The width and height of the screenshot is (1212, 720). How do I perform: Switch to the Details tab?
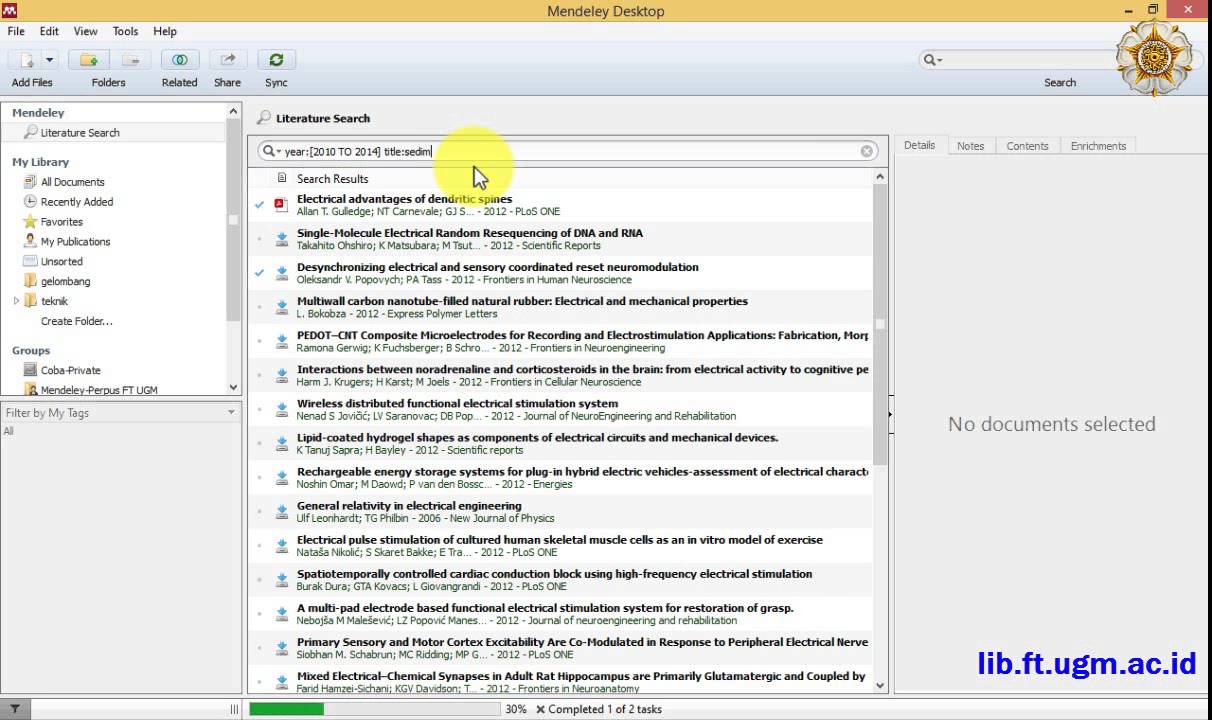click(919, 145)
